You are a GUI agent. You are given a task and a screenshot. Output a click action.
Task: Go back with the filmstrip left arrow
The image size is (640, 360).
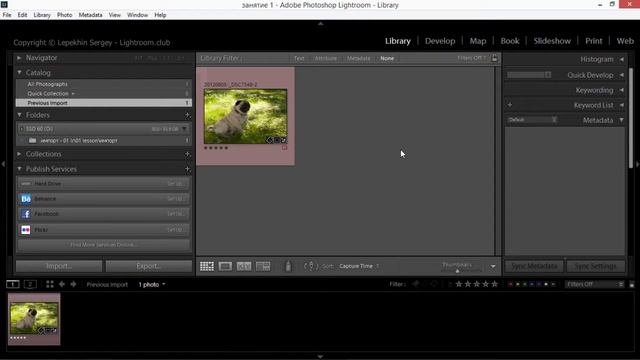click(x=62, y=284)
